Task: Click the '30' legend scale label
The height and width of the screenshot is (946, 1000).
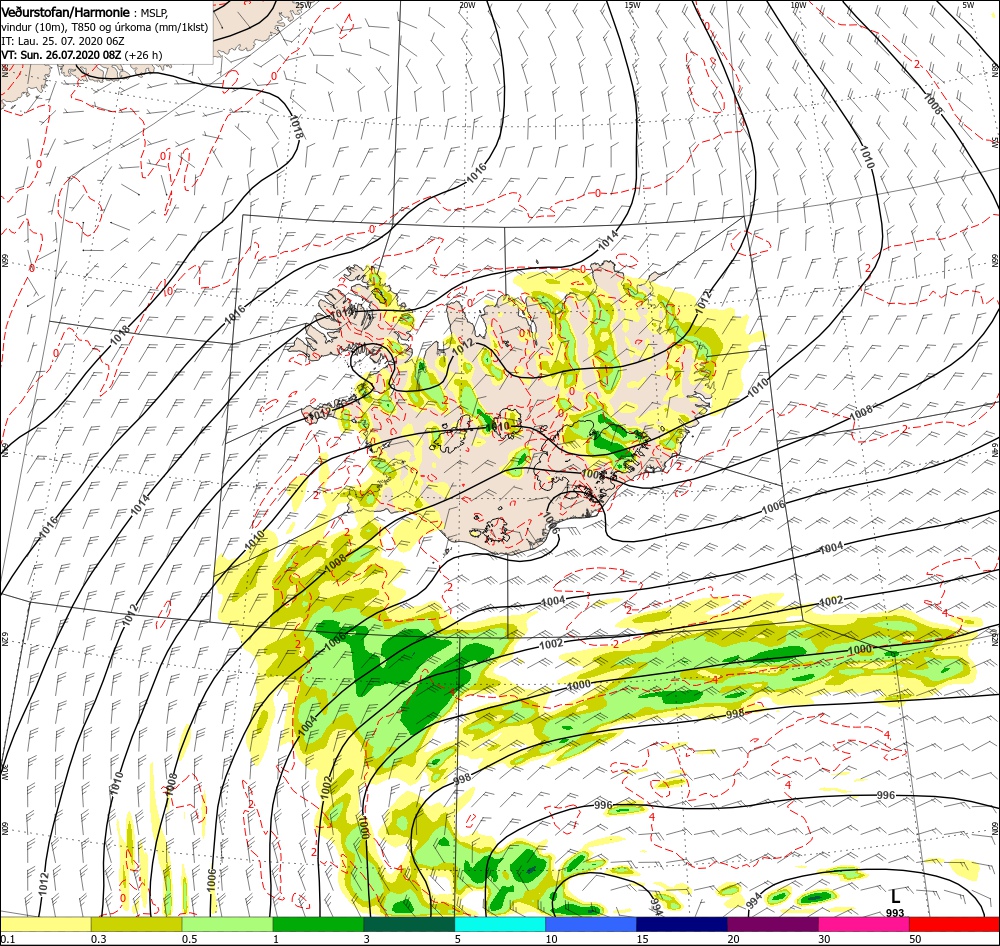Action: 825,938
